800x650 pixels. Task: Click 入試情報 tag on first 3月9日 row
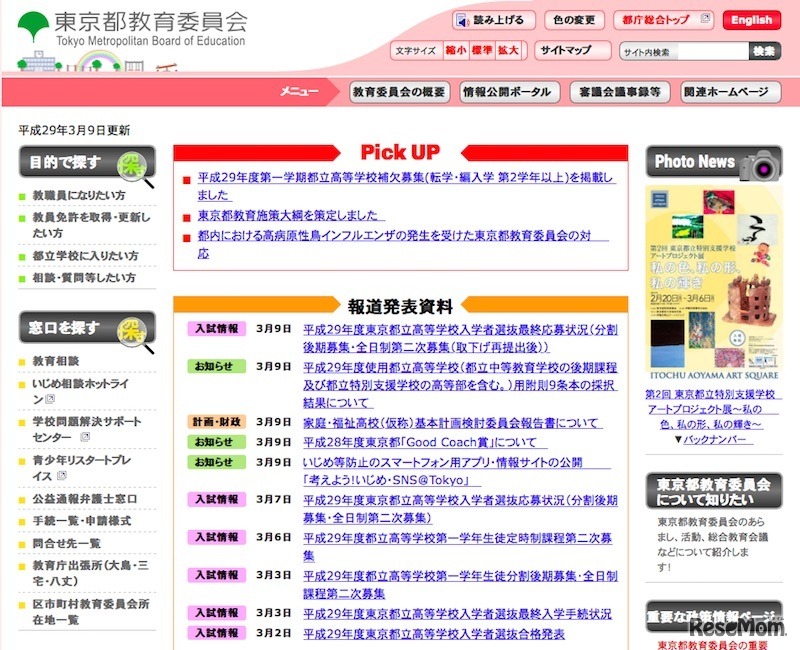pos(217,329)
